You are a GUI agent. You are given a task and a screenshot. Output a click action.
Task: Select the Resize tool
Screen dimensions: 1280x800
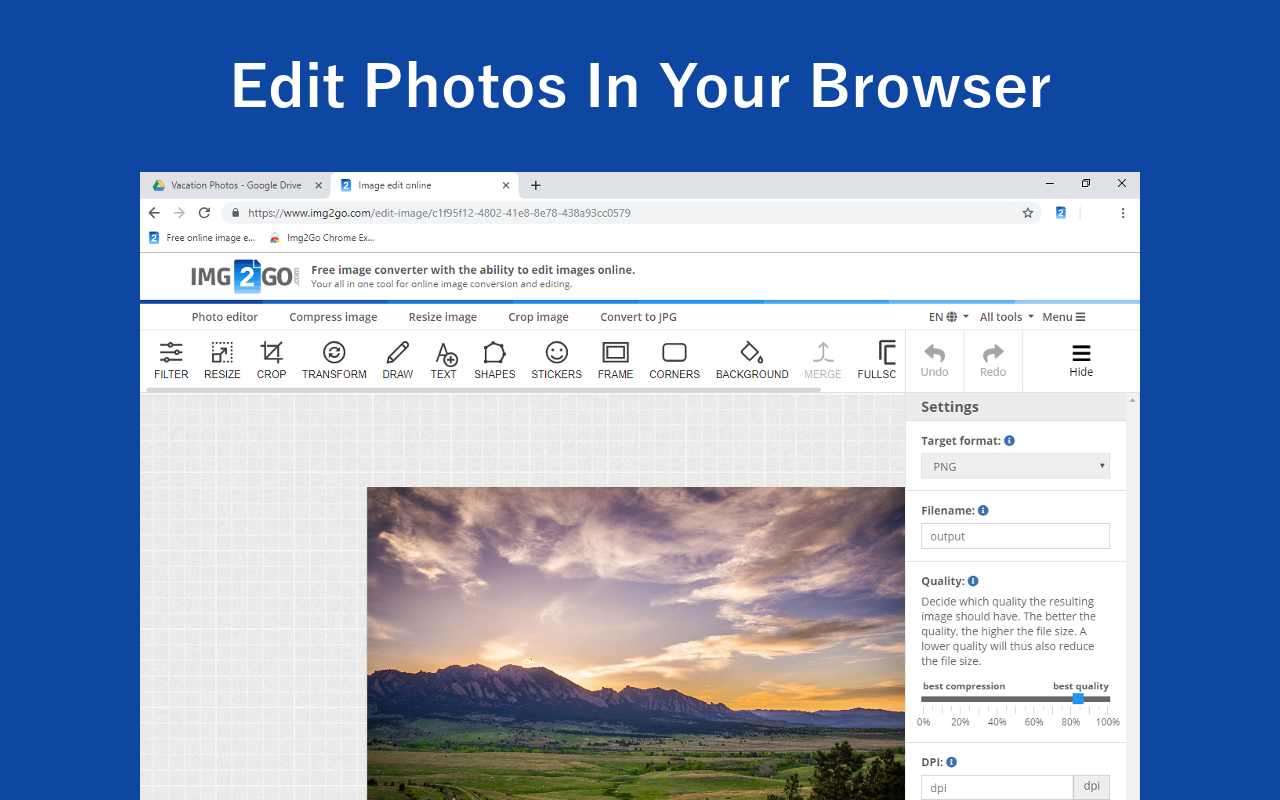222,360
